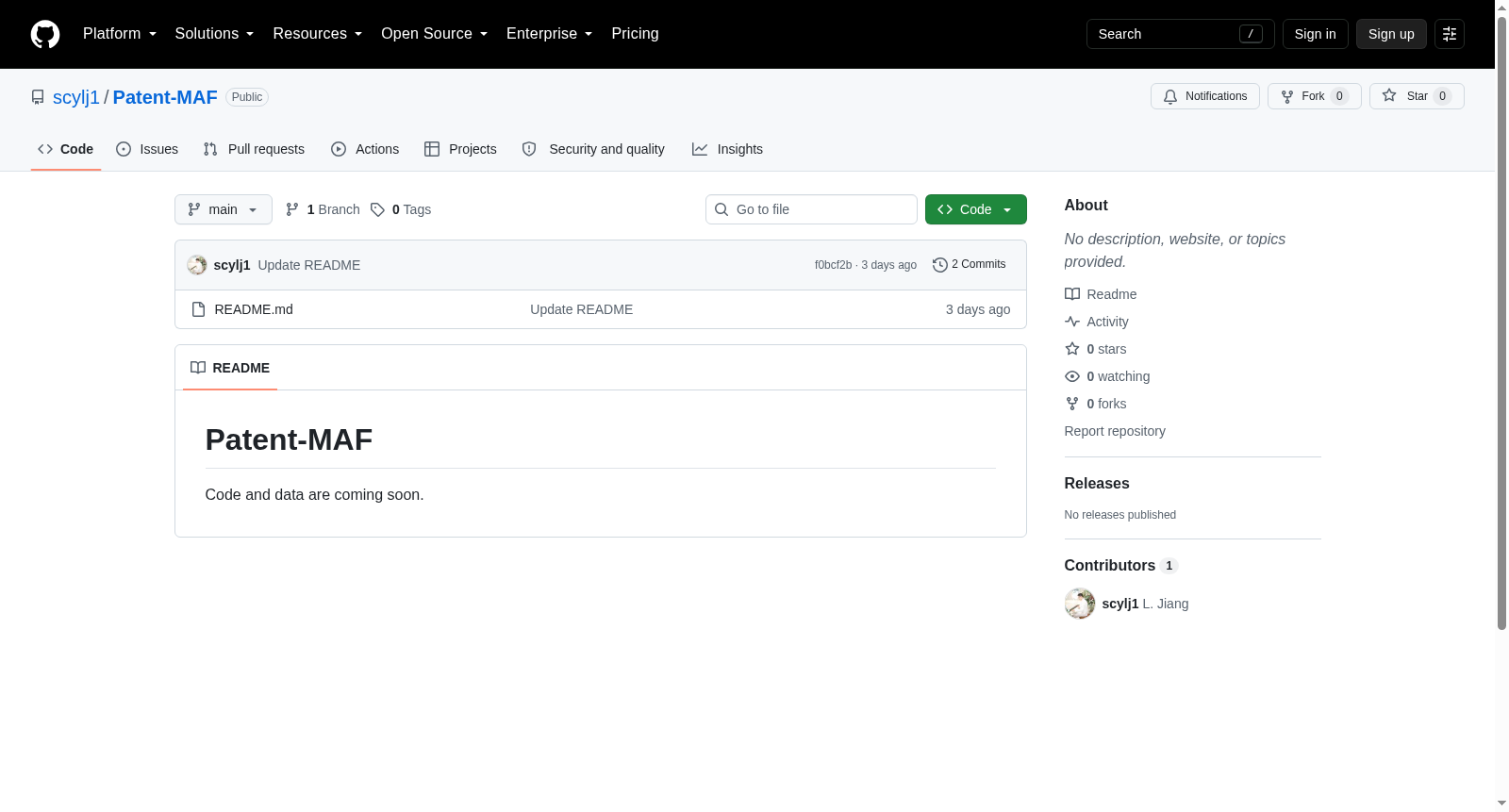1509x812 pixels.
Task: Click the magnifier icon in Go to file
Action: 721,209
